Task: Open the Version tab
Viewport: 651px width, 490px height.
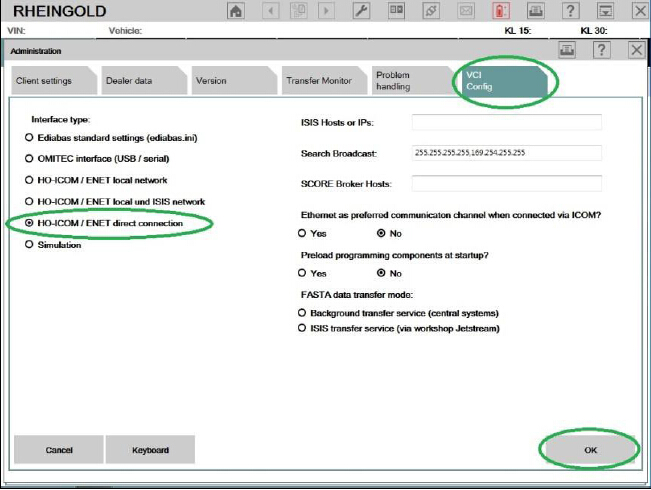Action: point(234,81)
